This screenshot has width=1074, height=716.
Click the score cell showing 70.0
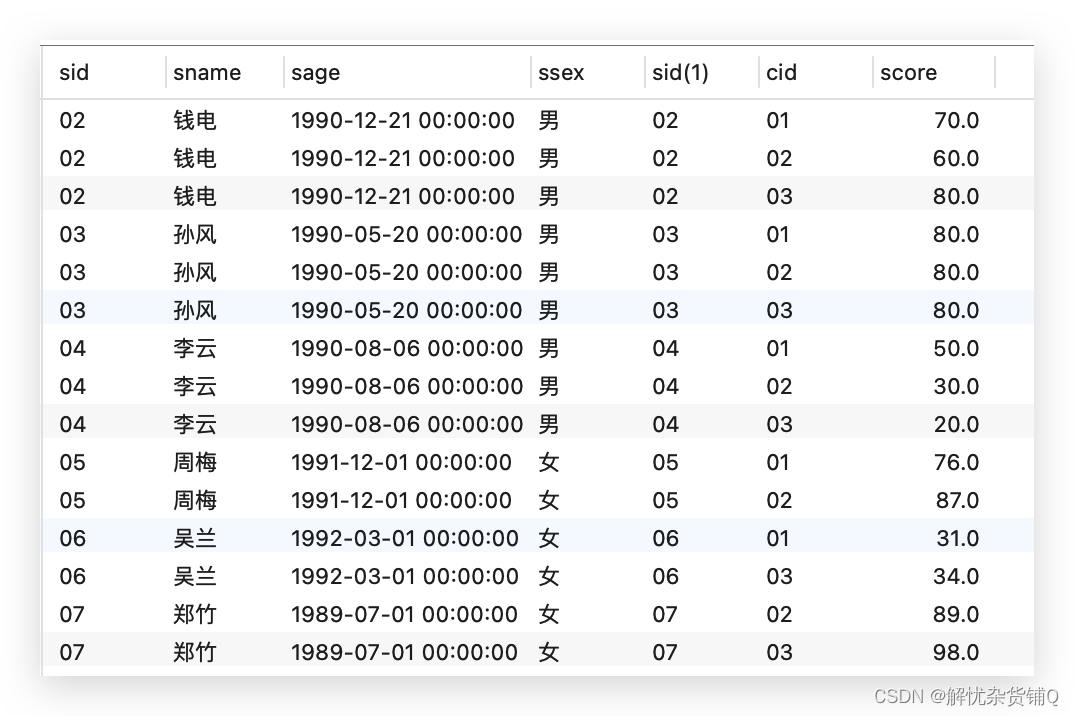(x=956, y=121)
